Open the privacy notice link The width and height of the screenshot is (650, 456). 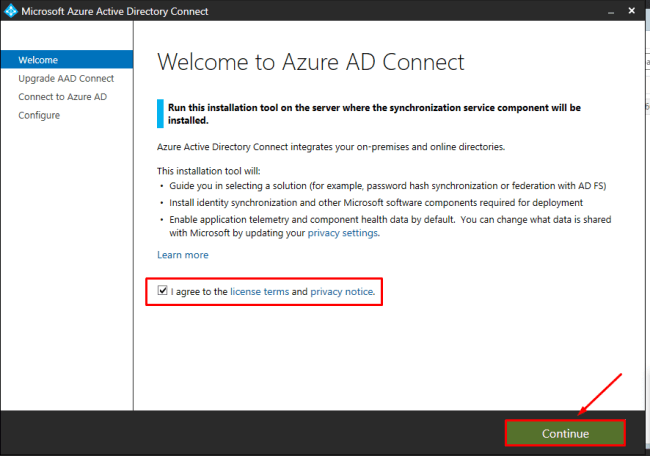(342, 292)
